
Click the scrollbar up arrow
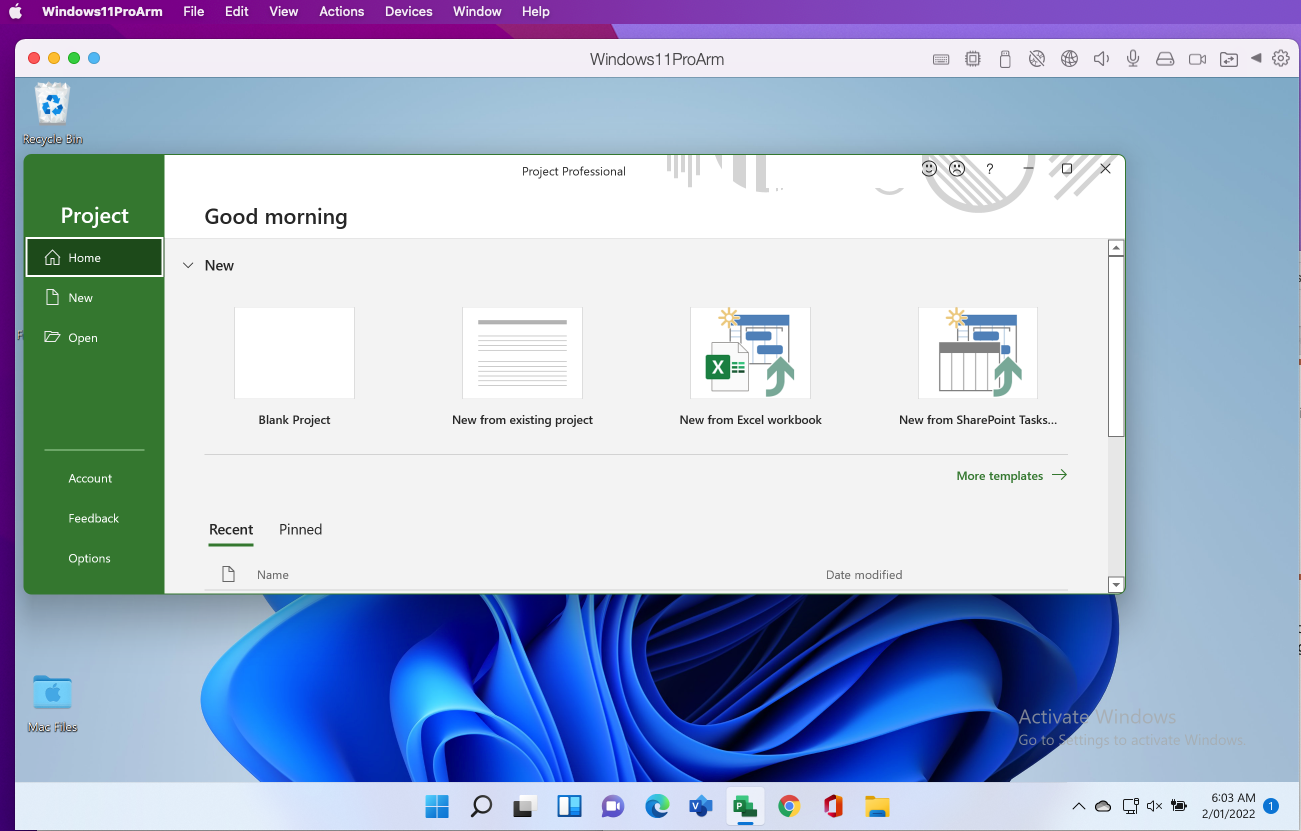[1116, 248]
